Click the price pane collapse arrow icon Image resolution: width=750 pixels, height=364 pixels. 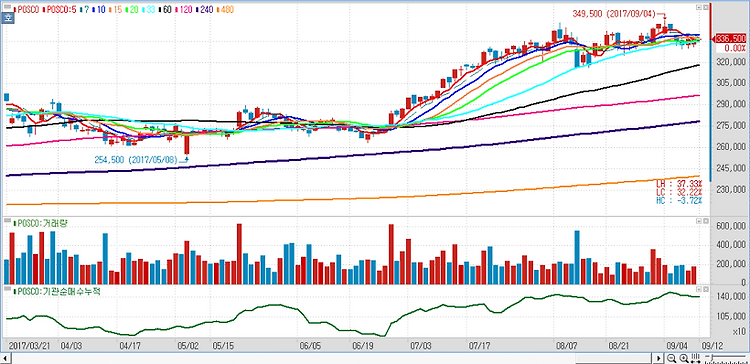click(x=699, y=7)
